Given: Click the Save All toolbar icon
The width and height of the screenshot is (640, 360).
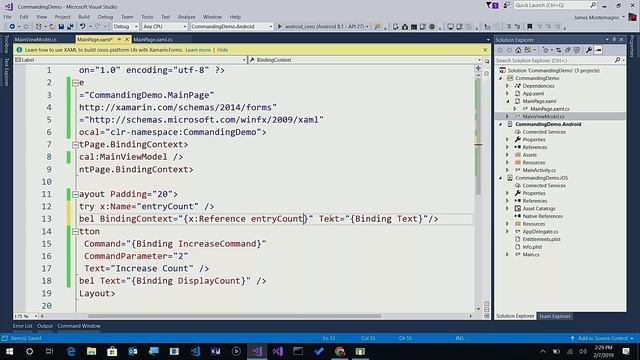Looking at the screenshot, I should (70, 27).
